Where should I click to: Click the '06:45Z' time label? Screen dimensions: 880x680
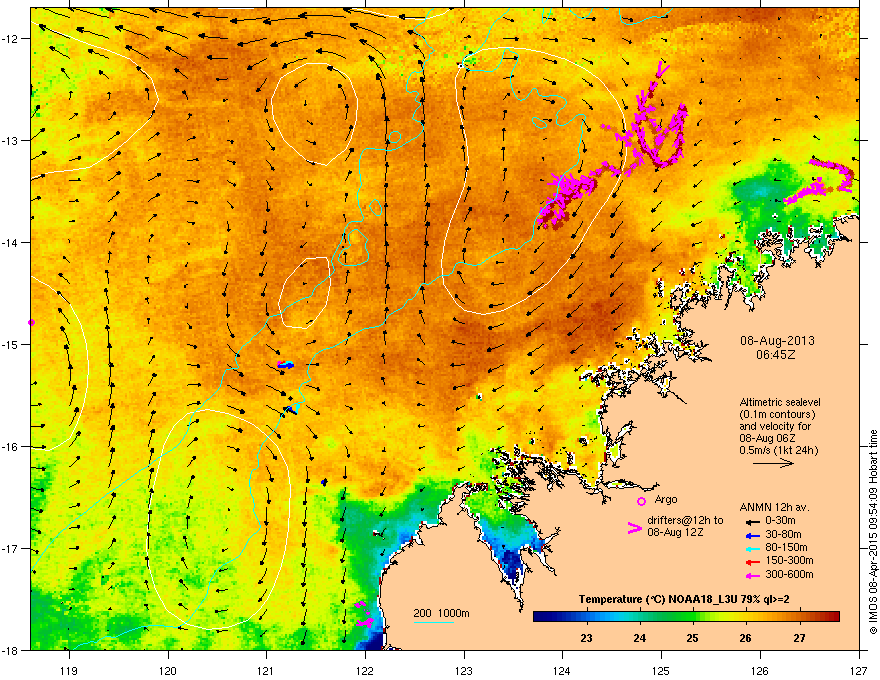click(x=776, y=355)
